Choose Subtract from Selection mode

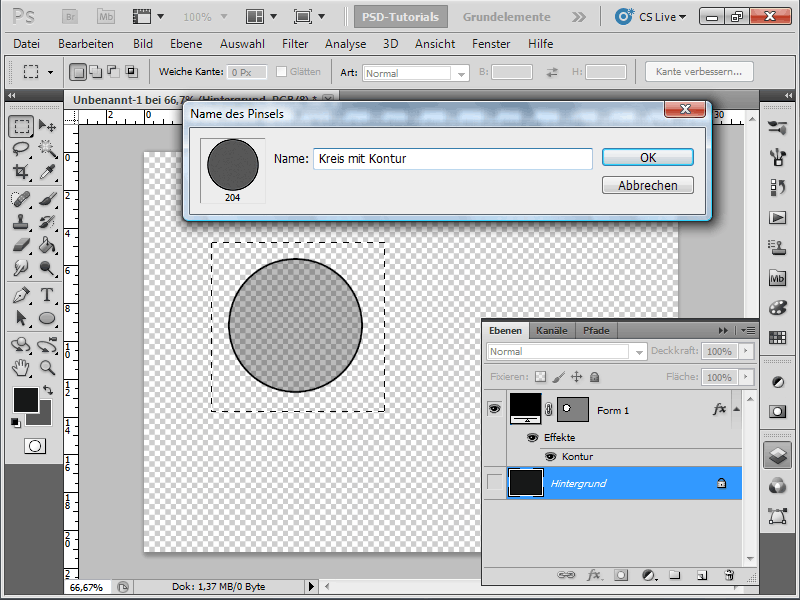click(113, 72)
